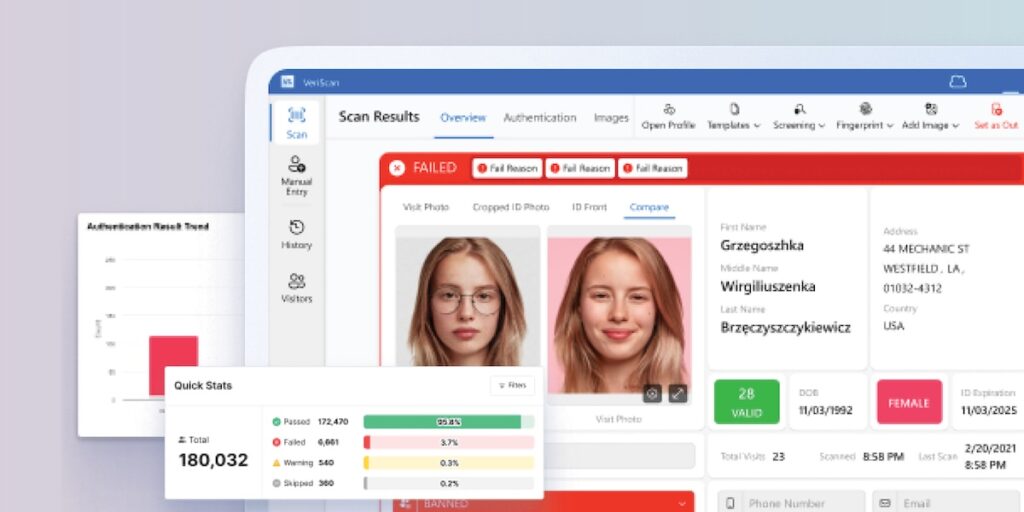This screenshot has height=512, width=1024.
Task: Select the ID Front tab
Action: 590,207
